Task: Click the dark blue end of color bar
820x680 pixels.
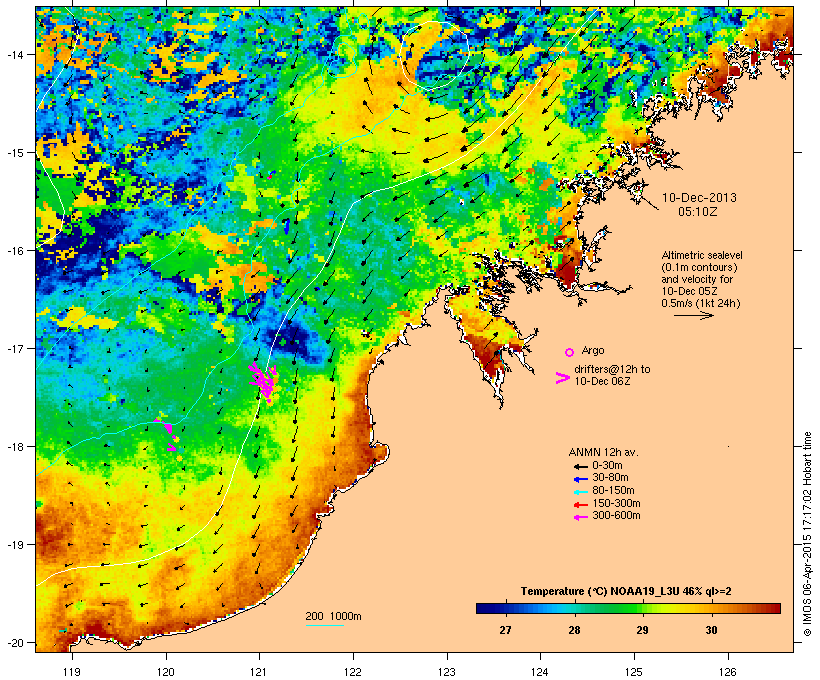Action: [480, 608]
